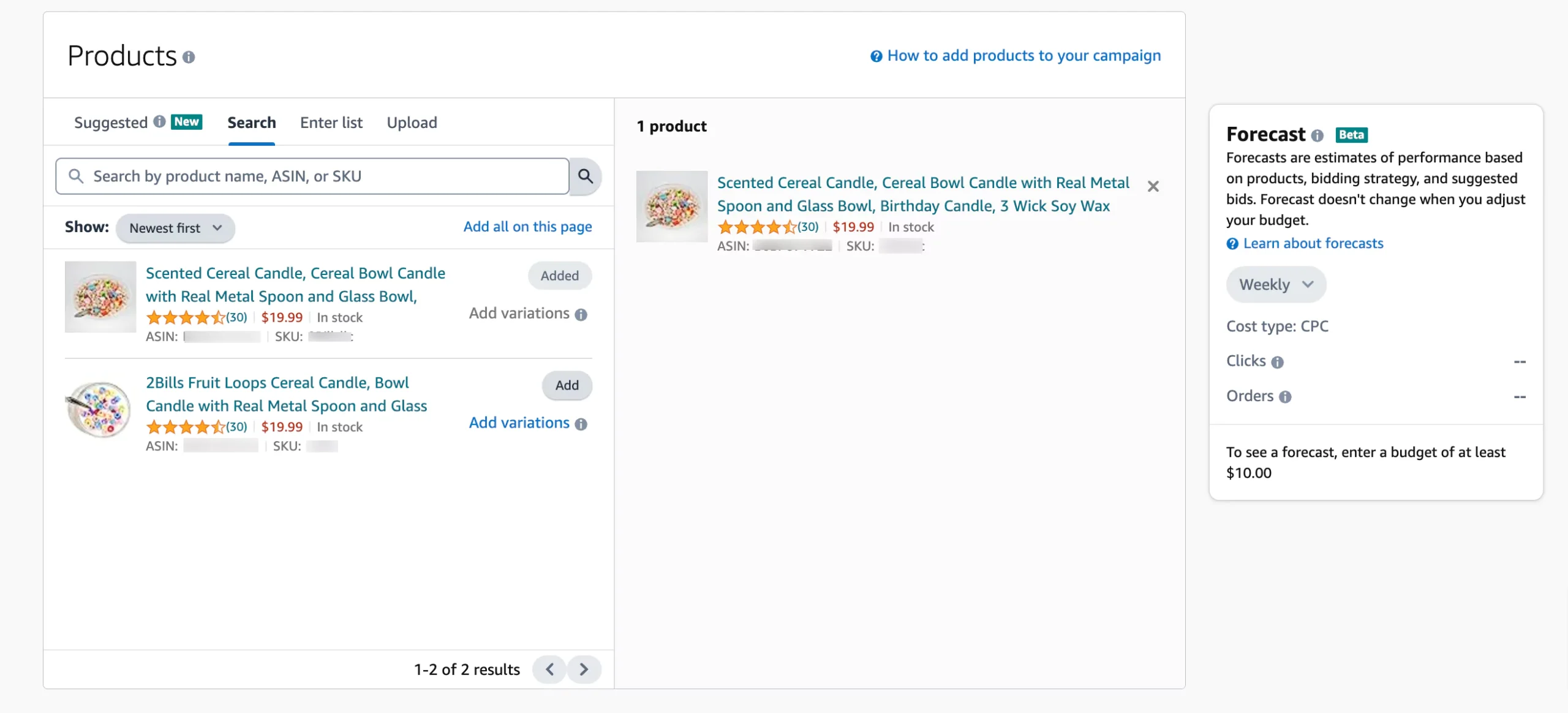Open the Upload tab
This screenshot has height=713, width=1568.
tap(412, 123)
